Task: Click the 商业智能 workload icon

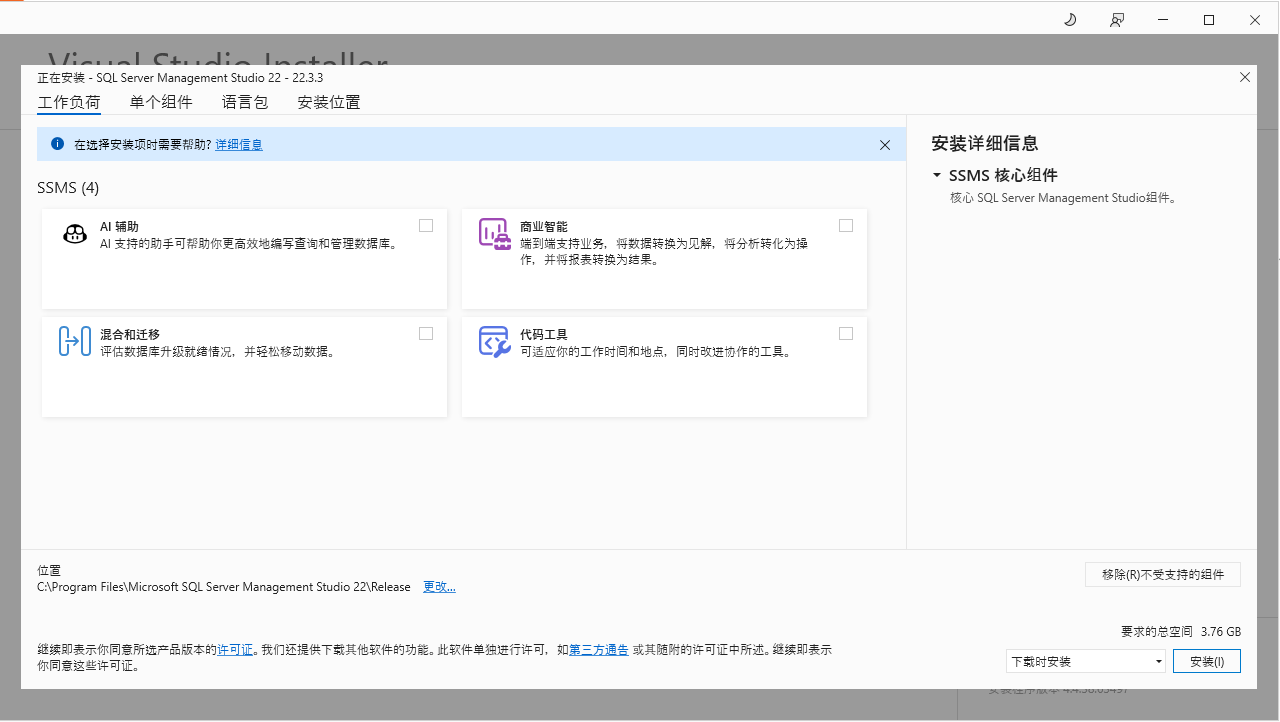Action: click(x=494, y=234)
